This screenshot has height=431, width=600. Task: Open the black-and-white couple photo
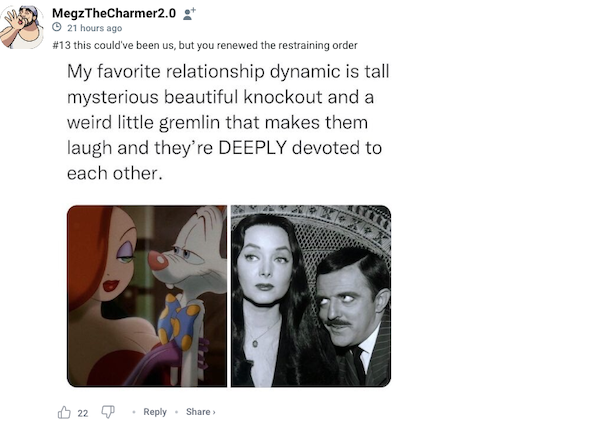(x=311, y=296)
